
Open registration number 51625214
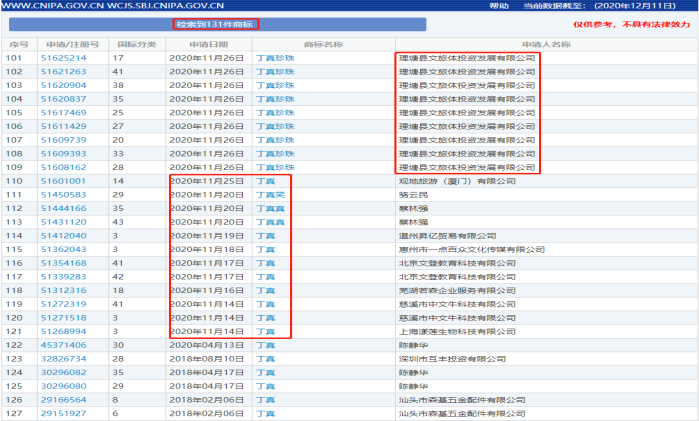[63, 58]
